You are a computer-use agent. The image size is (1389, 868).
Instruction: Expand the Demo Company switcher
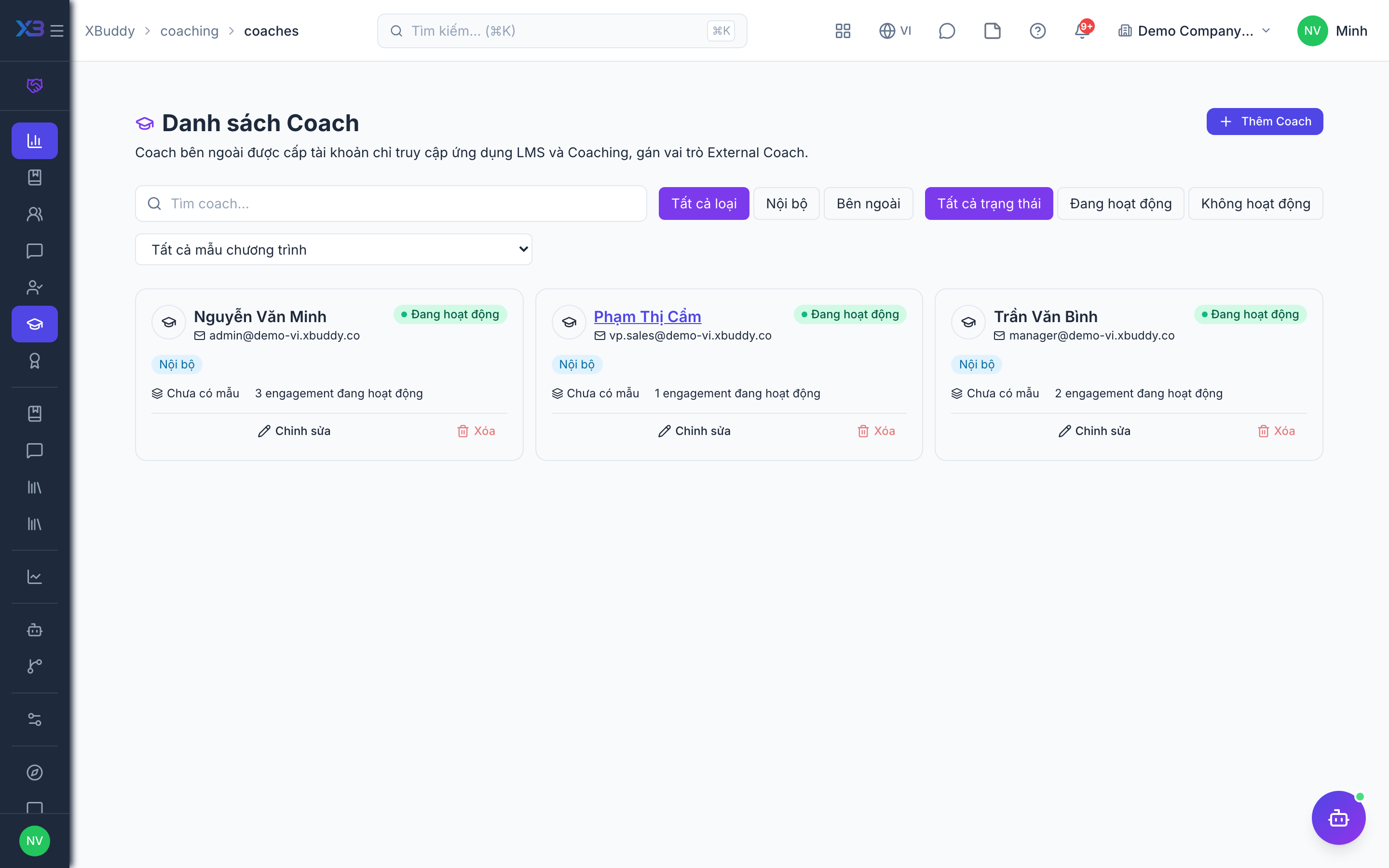[x=1195, y=30]
